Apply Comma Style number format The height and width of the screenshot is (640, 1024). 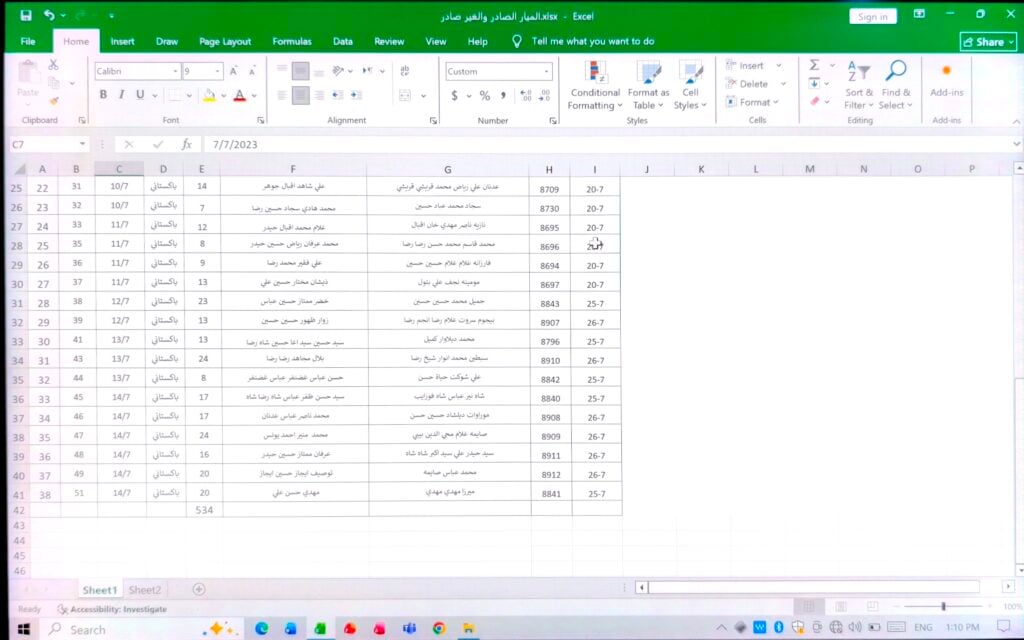(503, 96)
